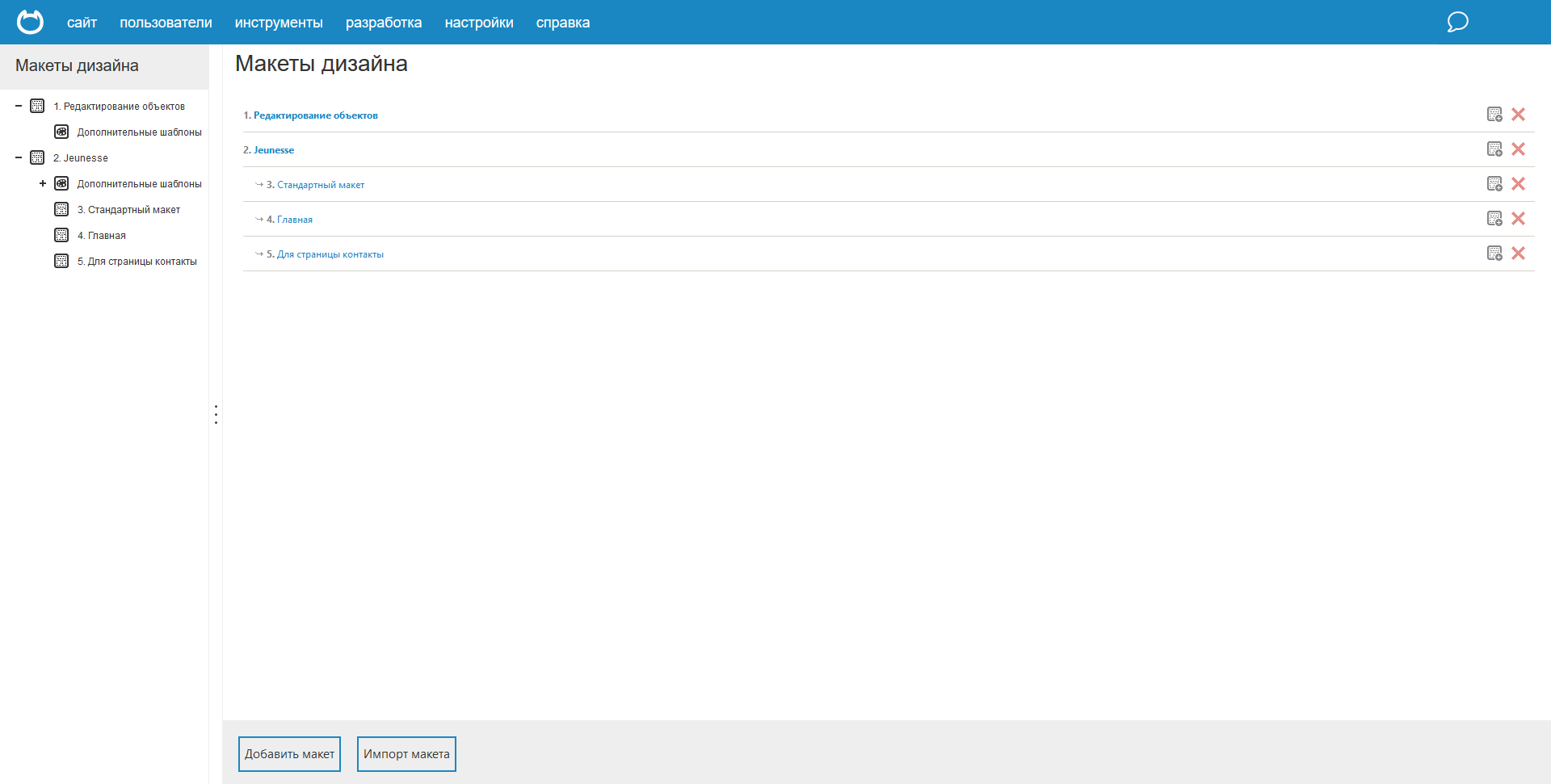The height and width of the screenshot is (784, 1551).
Task: Copy the "Jeunesse" layout via icon
Action: coord(1494,149)
